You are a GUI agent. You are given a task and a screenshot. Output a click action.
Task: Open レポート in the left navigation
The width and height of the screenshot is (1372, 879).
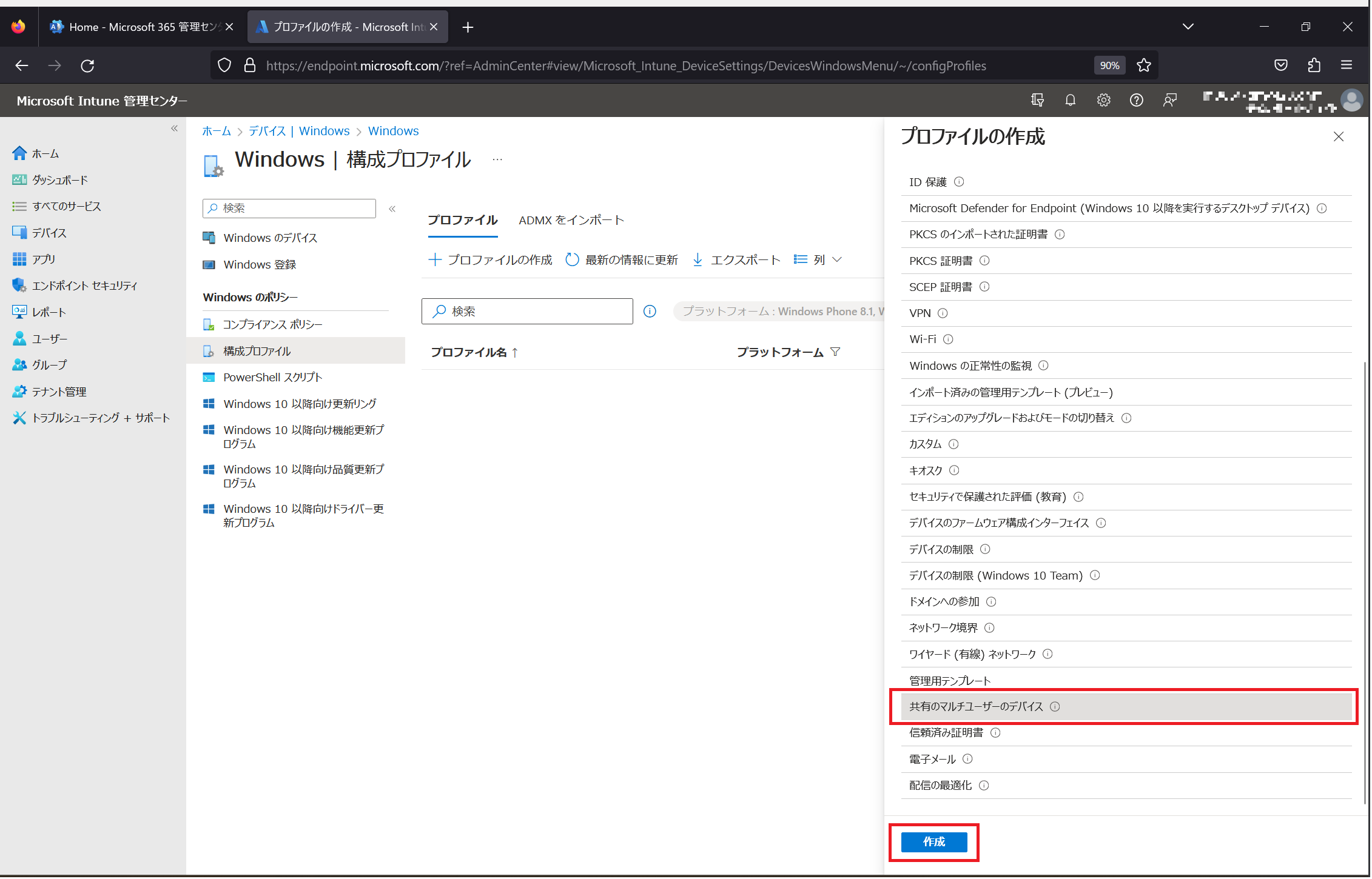[x=39, y=313]
